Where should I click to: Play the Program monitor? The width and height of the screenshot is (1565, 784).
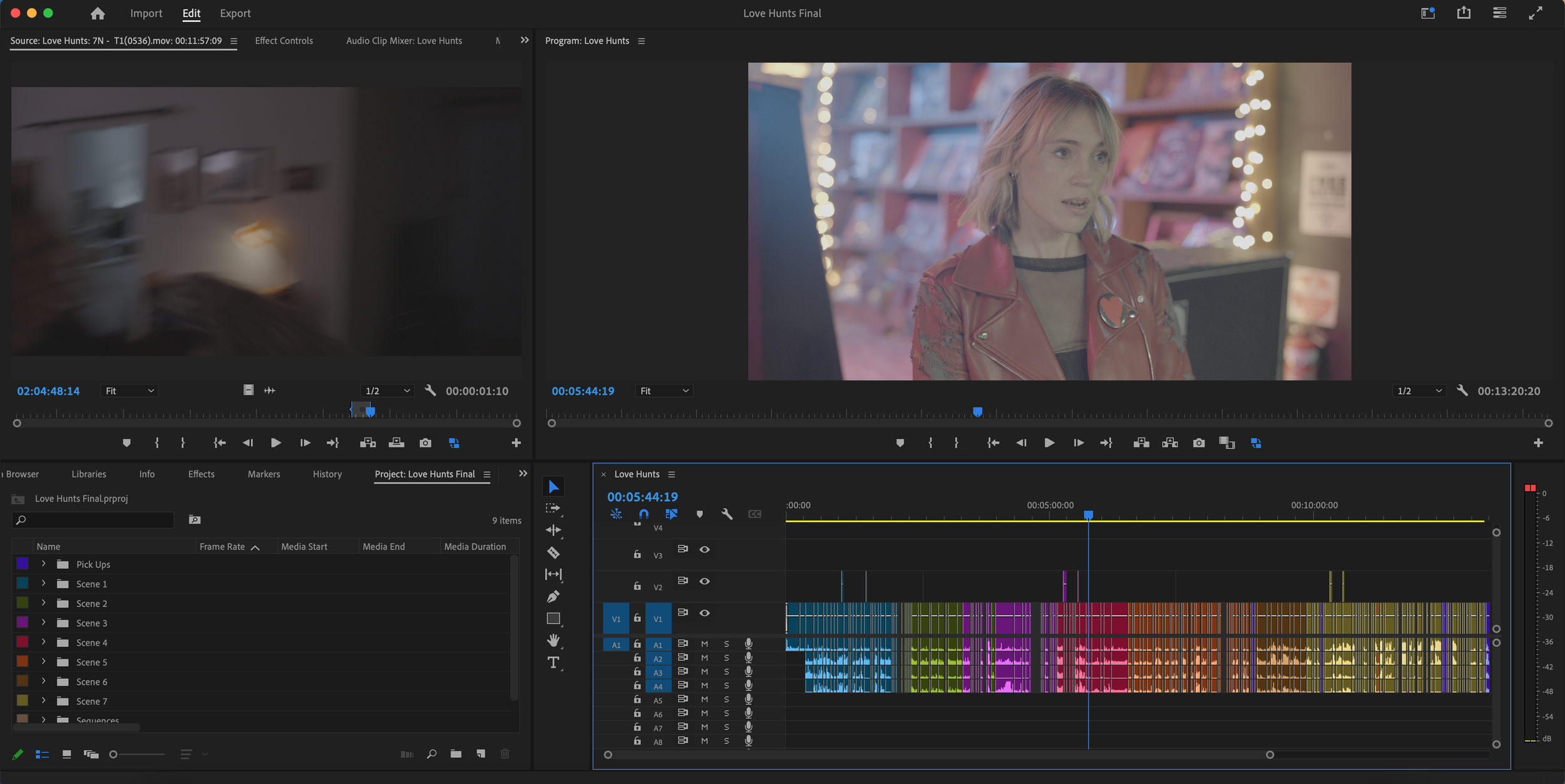point(1050,443)
